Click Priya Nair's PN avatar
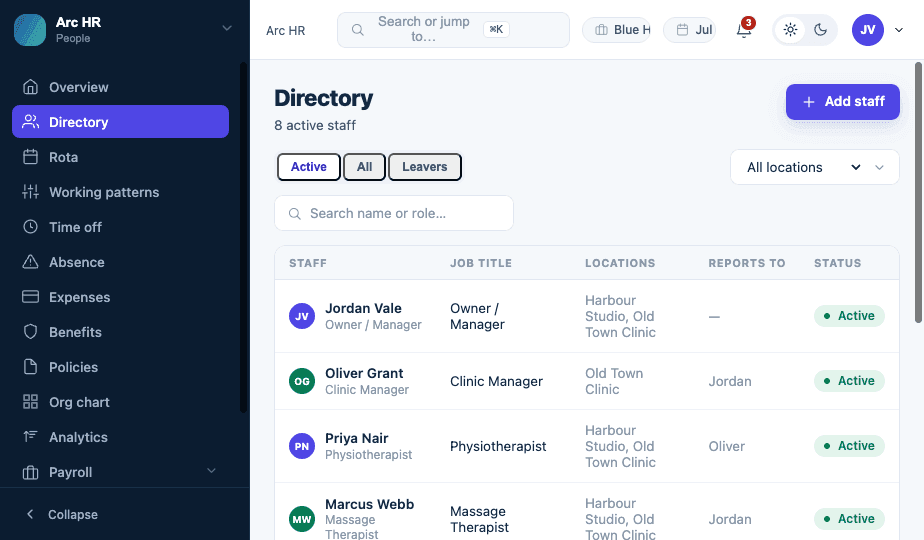Image resolution: width=924 pixels, height=540 pixels. (x=302, y=446)
